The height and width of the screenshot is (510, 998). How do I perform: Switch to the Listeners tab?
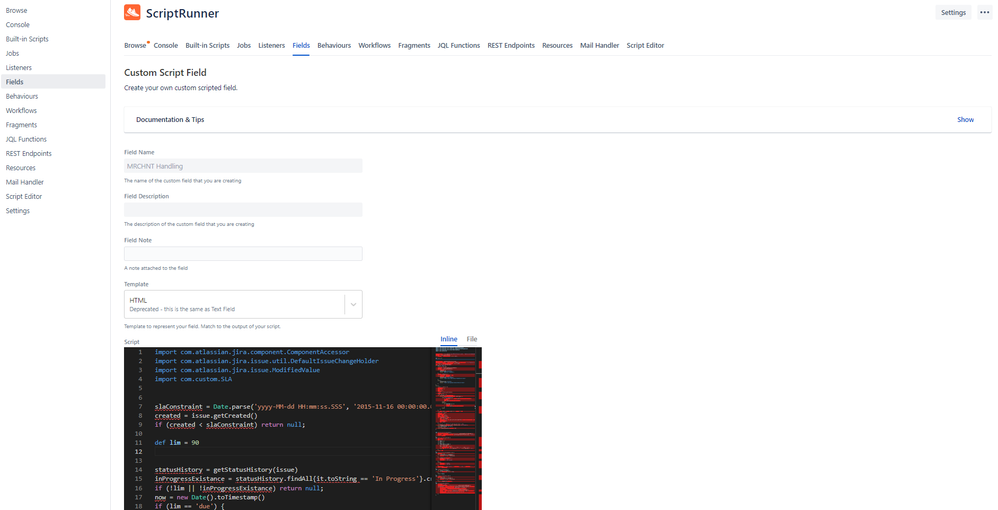(x=272, y=45)
